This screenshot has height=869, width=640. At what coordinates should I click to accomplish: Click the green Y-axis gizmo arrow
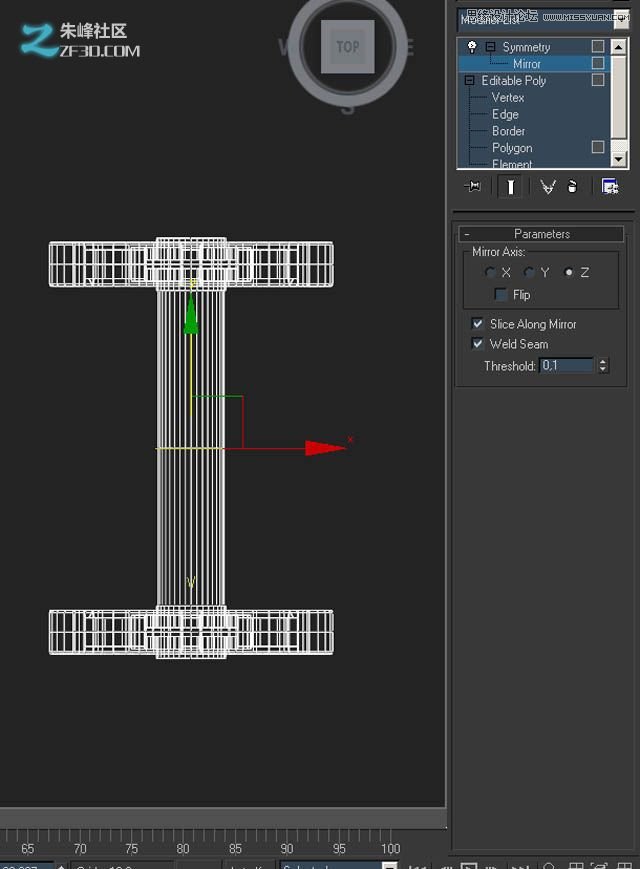point(191,319)
